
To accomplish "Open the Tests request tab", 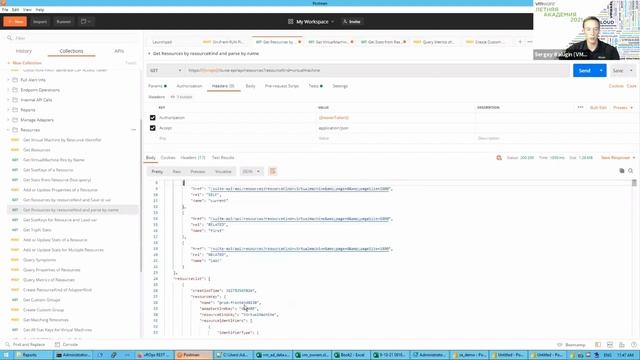I will 315,86.
